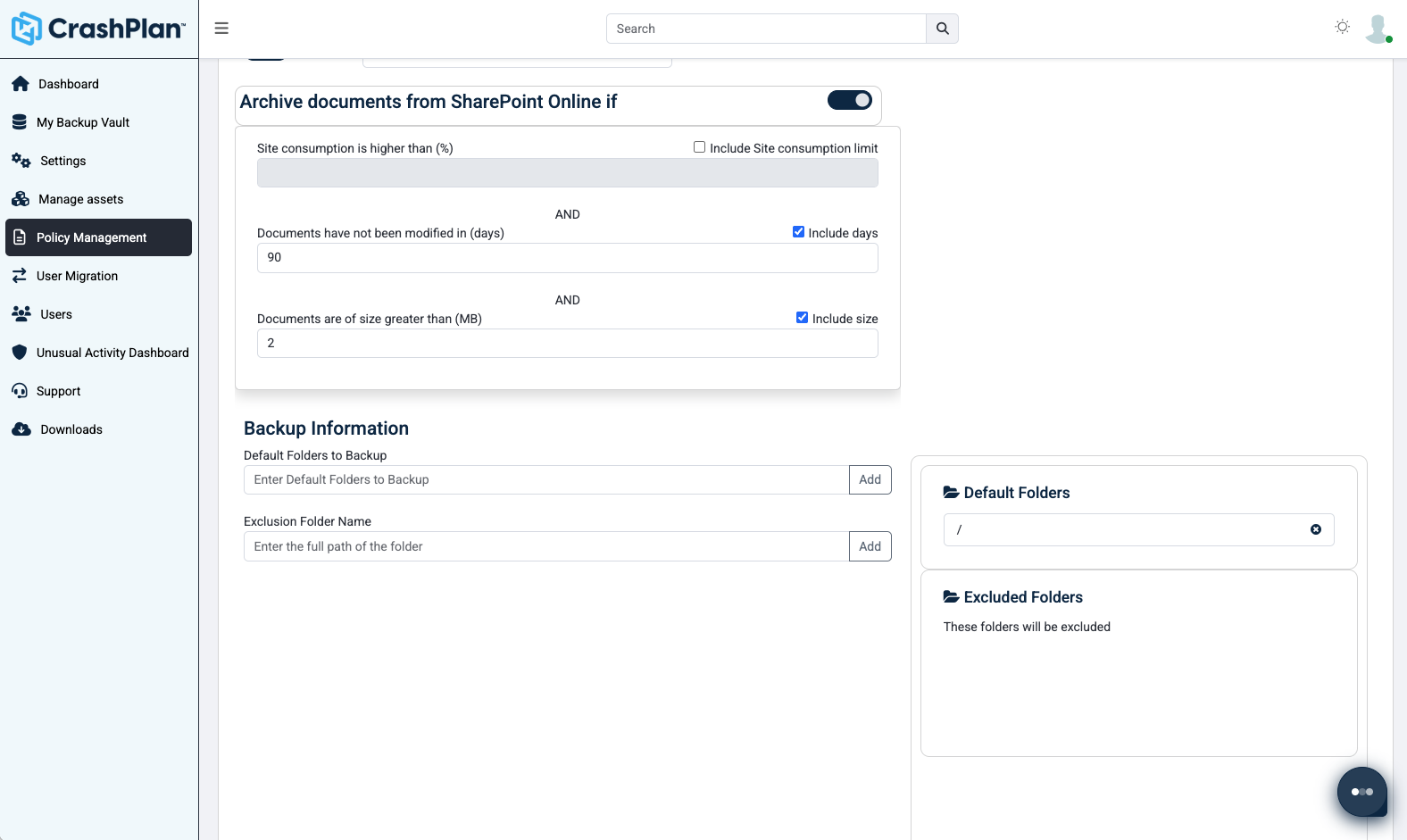Open the user profile avatar
The width and height of the screenshot is (1407, 840).
[x=1378, y=29]
